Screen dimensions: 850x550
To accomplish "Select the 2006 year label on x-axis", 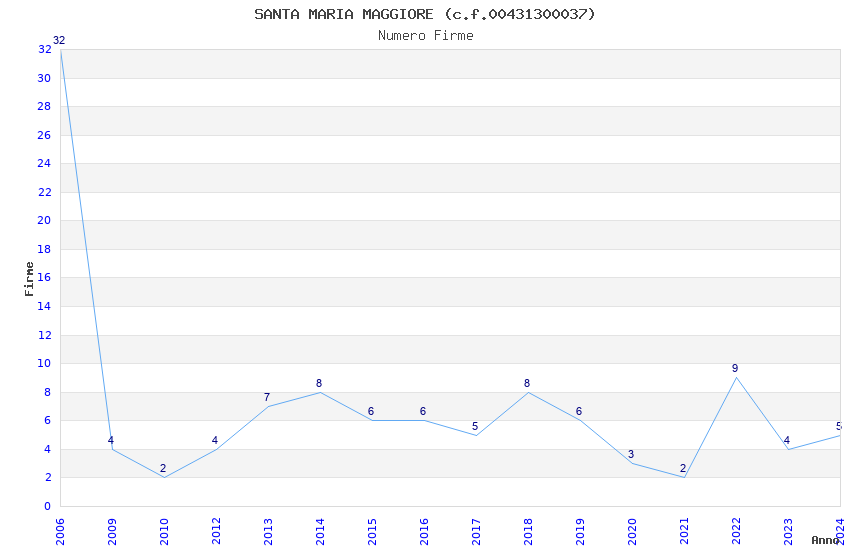I will (x=60, y=532).
